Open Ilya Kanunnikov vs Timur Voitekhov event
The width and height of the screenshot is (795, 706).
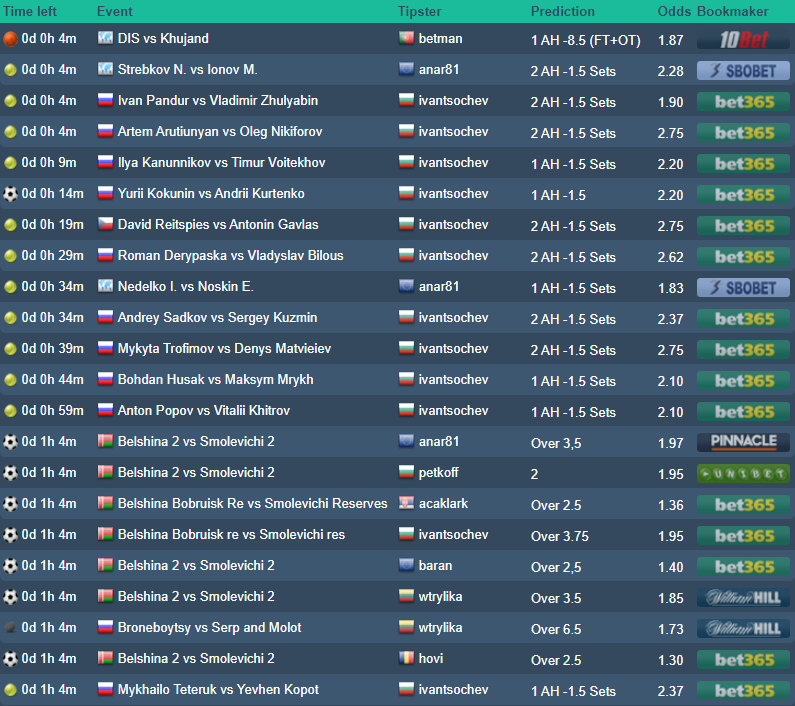point(221,162)
